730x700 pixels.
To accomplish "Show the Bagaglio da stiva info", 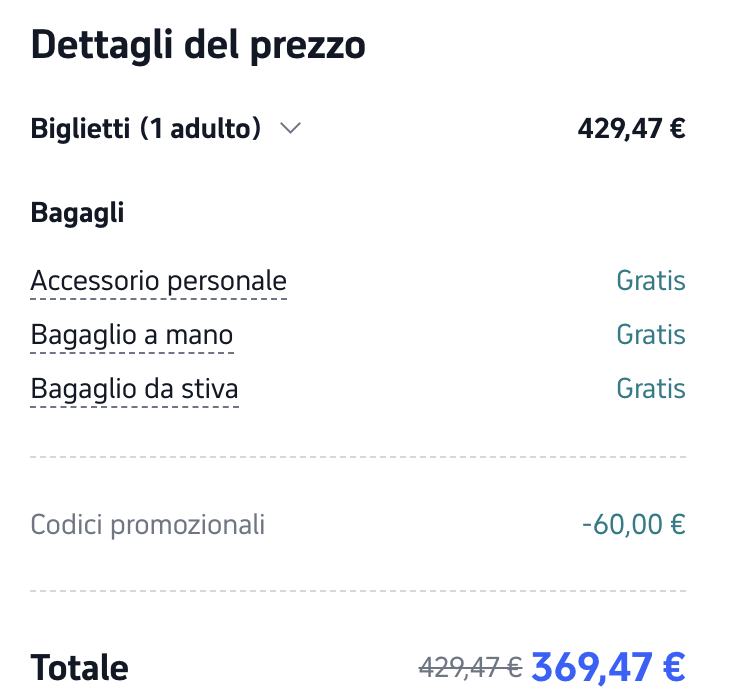I will 135,389.
